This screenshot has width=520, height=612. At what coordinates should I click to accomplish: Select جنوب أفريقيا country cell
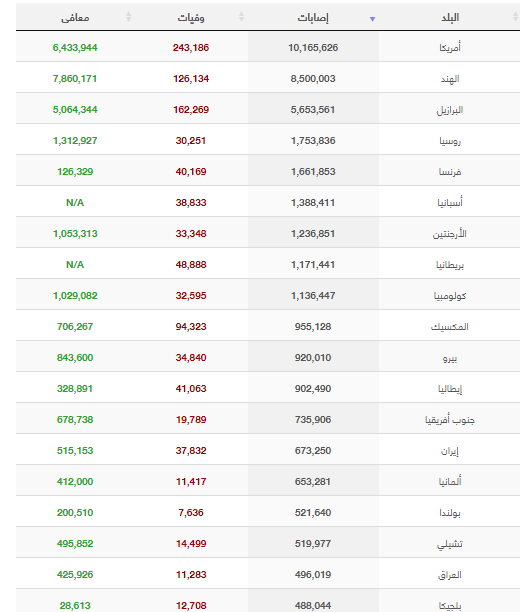pos(449,420)
